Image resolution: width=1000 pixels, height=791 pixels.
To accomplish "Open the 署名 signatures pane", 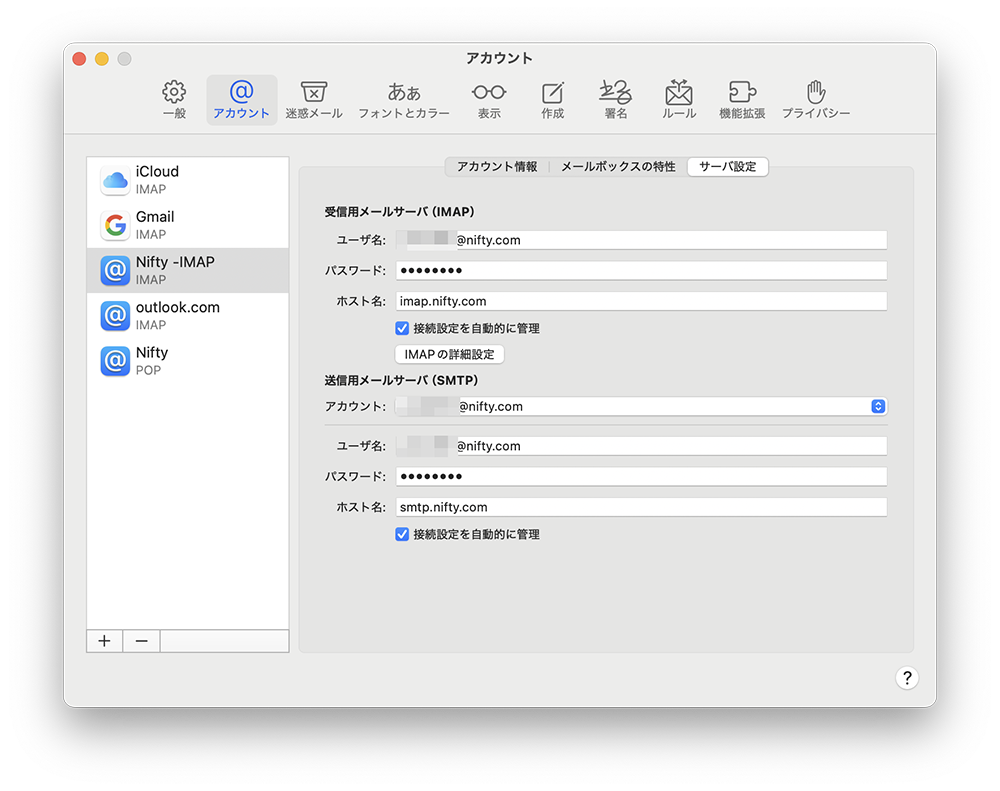I will pos(615,100).
